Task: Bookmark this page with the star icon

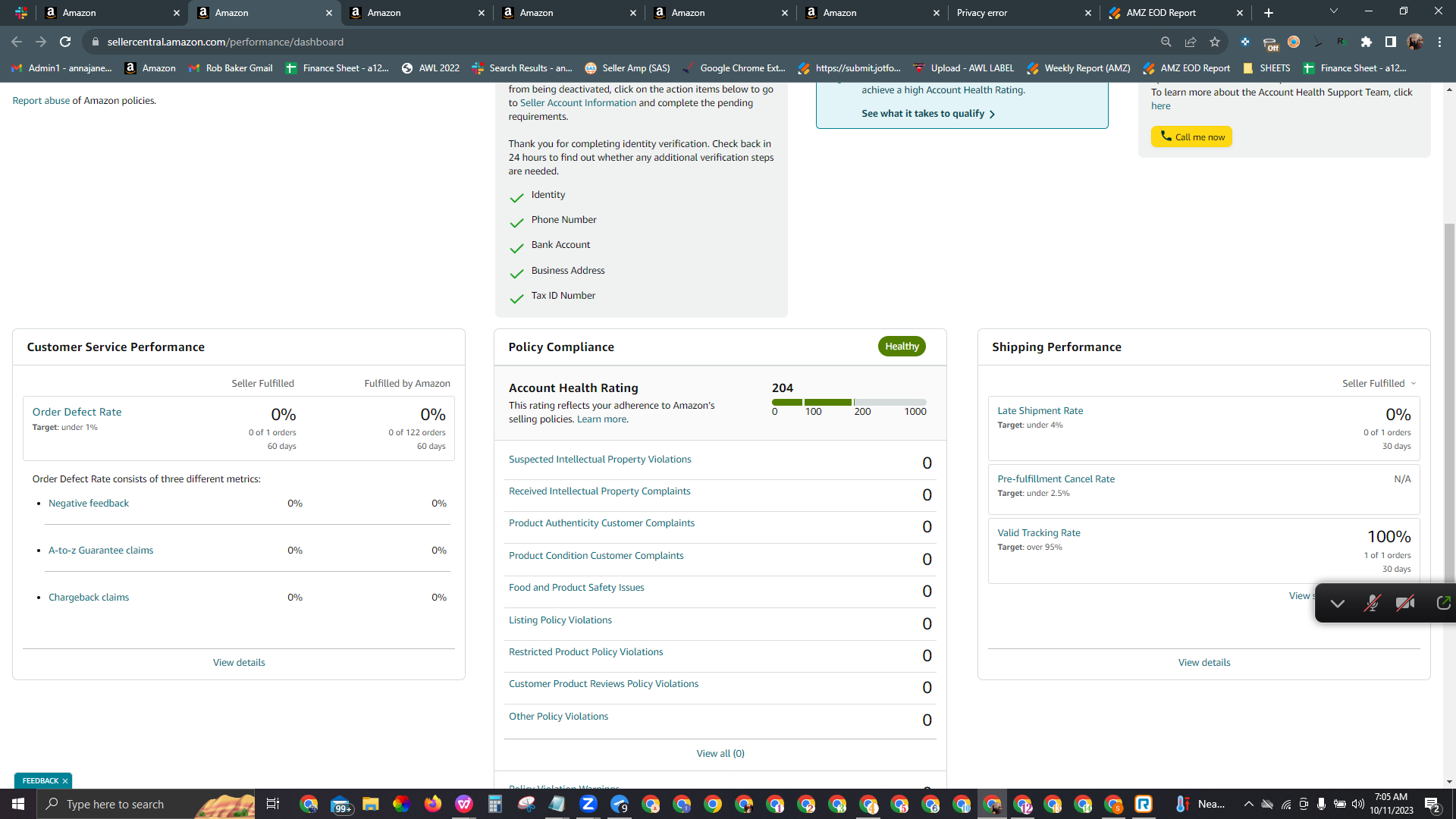Action: pos(1215,42)
